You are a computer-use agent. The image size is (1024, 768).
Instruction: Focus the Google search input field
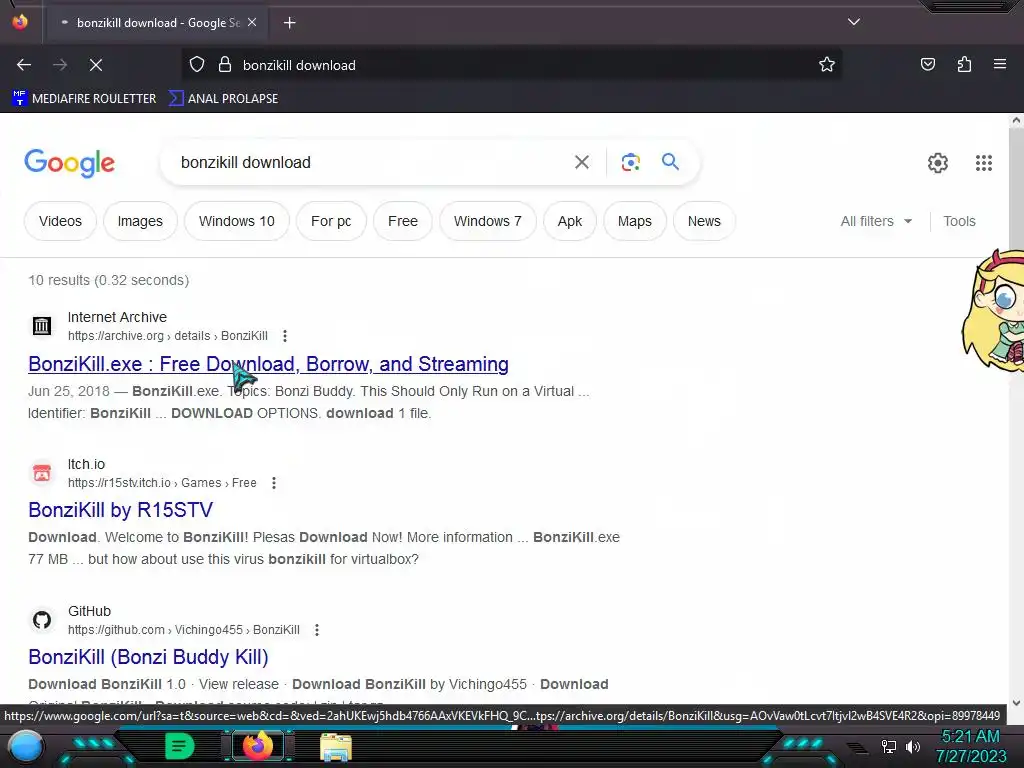(372, 162)
